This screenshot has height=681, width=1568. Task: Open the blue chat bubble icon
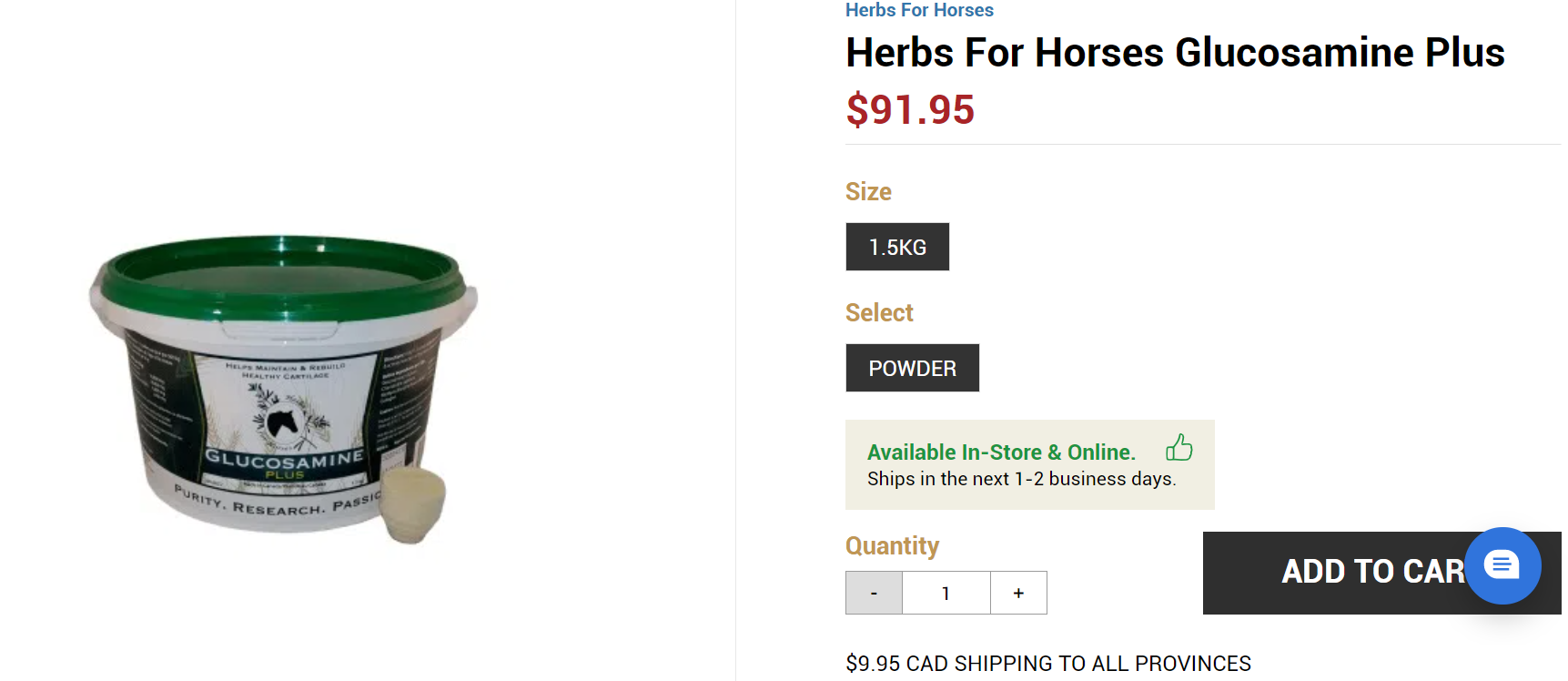1502,565
